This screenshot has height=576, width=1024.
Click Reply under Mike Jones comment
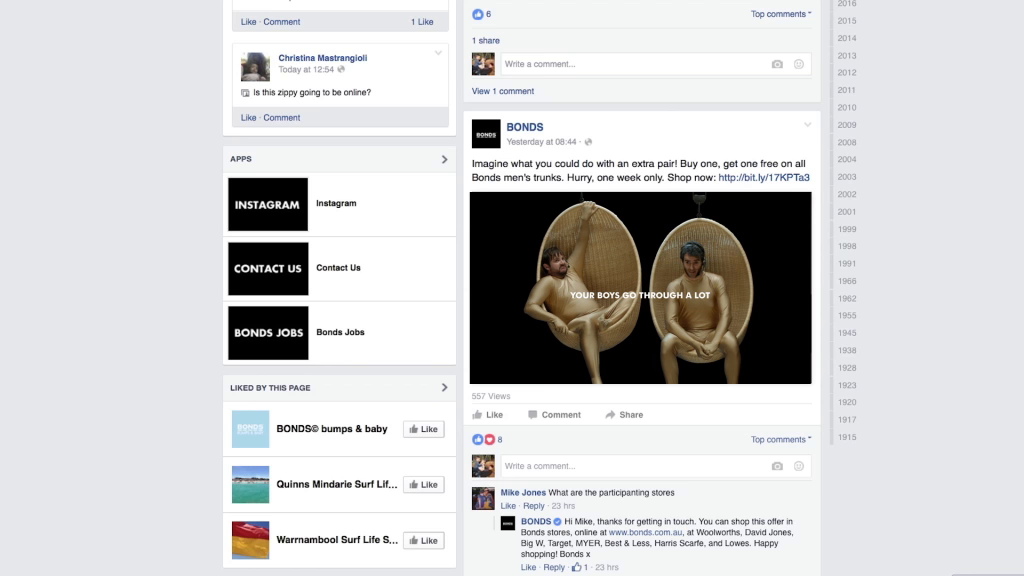click(534, 506)
